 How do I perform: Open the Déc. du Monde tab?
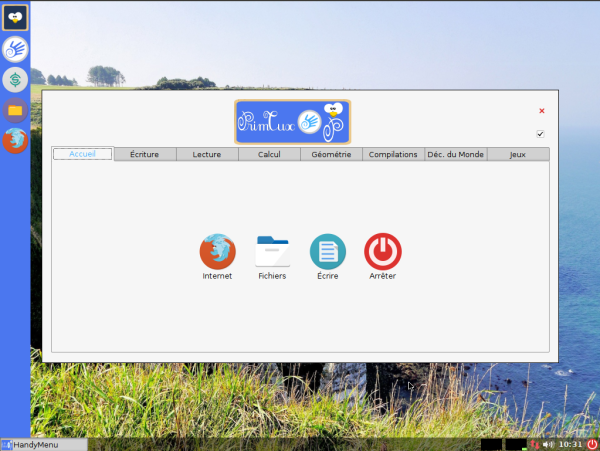coord(455,155)
